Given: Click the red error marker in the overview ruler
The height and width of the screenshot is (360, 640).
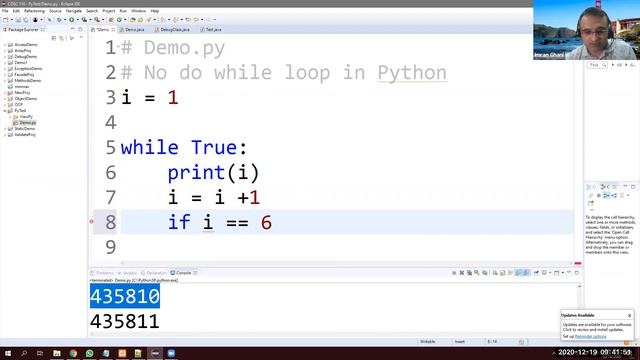Looking at the screenshot, I should (x=578, y=264).
